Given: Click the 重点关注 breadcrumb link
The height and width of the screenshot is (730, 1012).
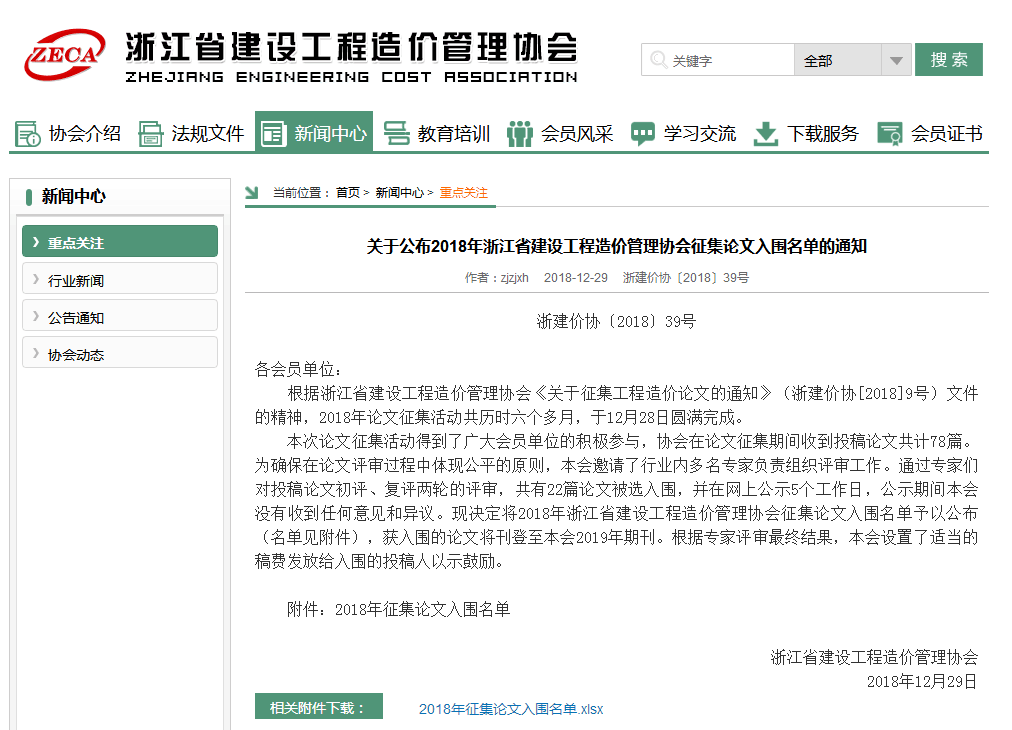Looking at the screenshot, I should [x=463, y=192].
